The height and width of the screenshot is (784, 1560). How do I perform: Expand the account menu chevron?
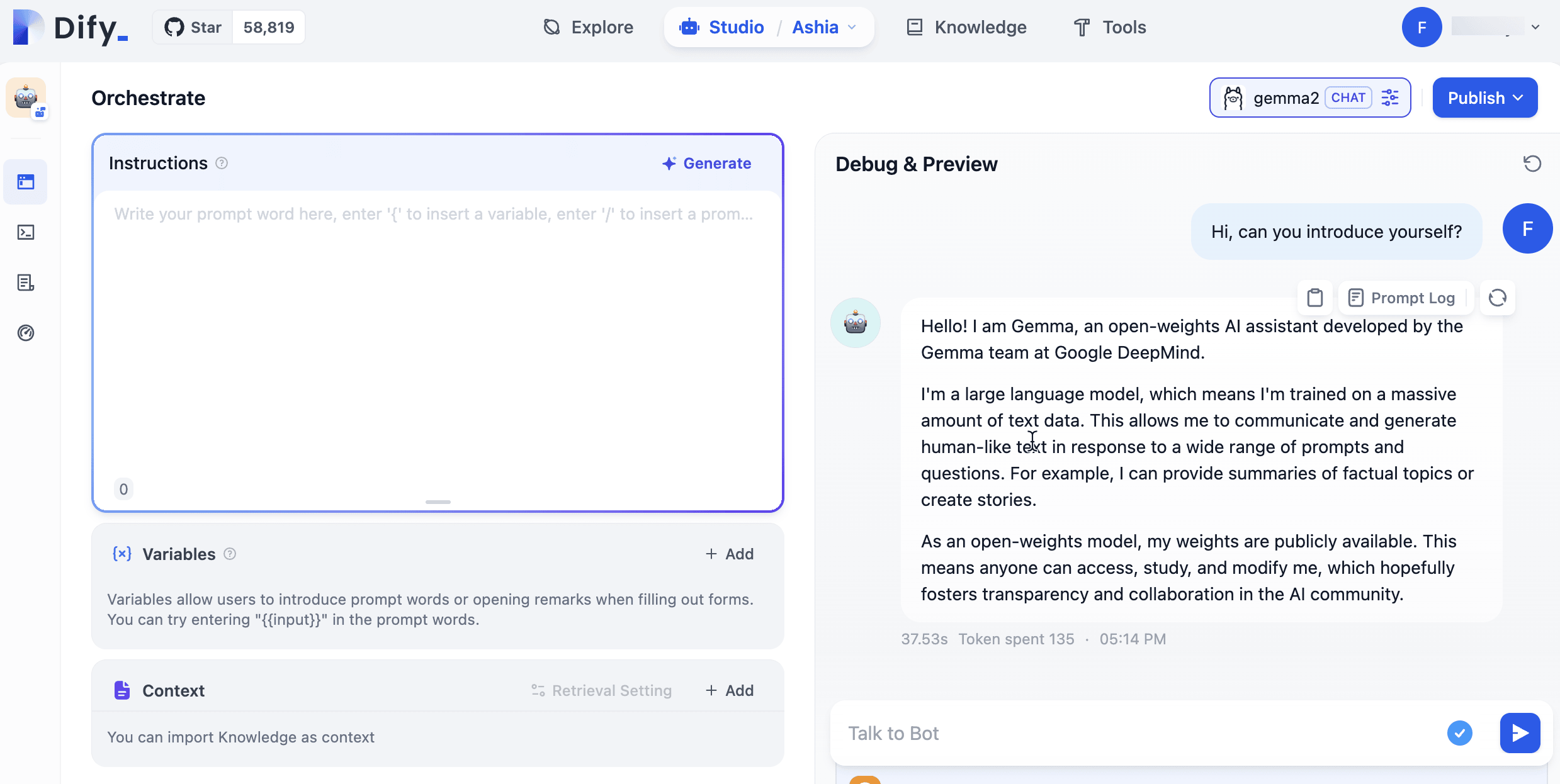point(1535,27)
